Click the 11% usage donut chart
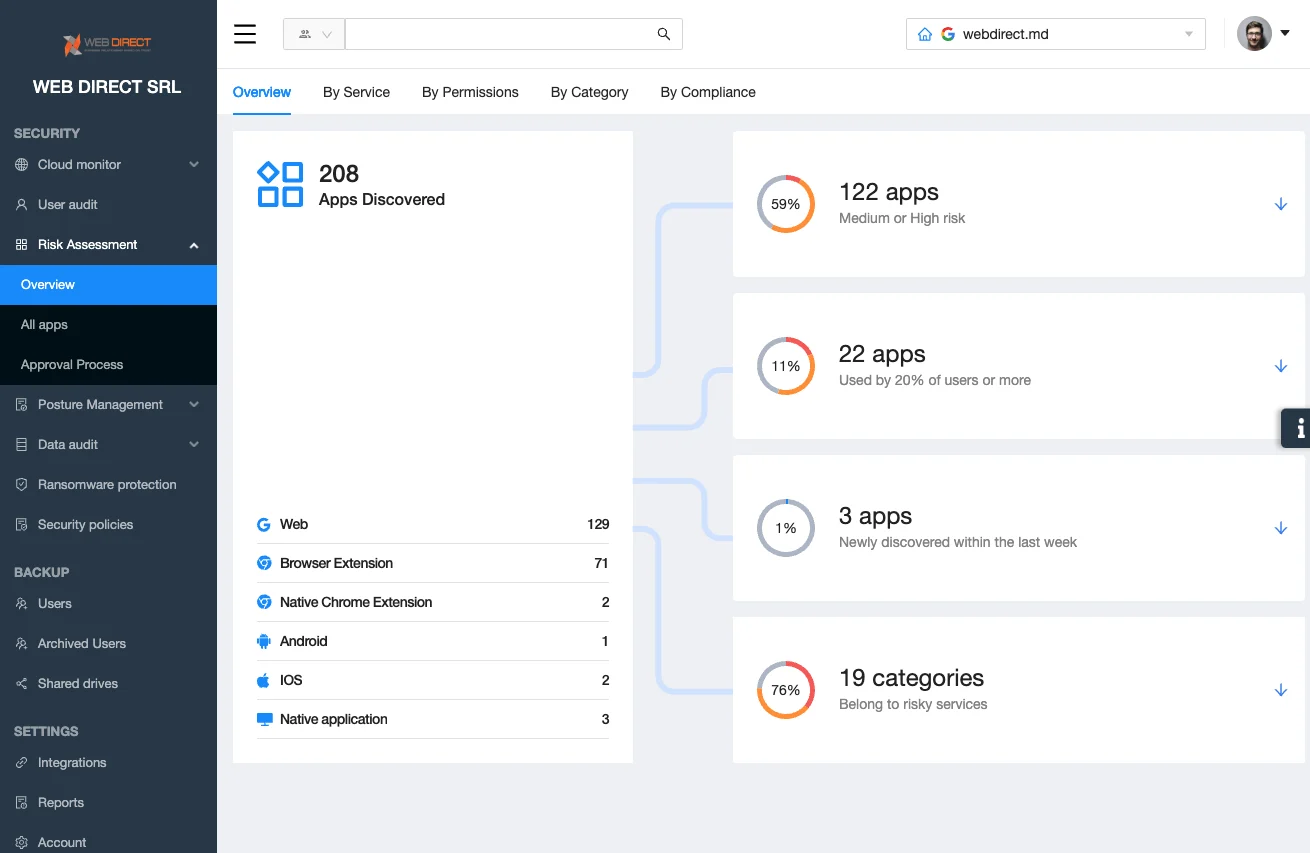This screenshot has height=853, width=1310. (786, 366)
